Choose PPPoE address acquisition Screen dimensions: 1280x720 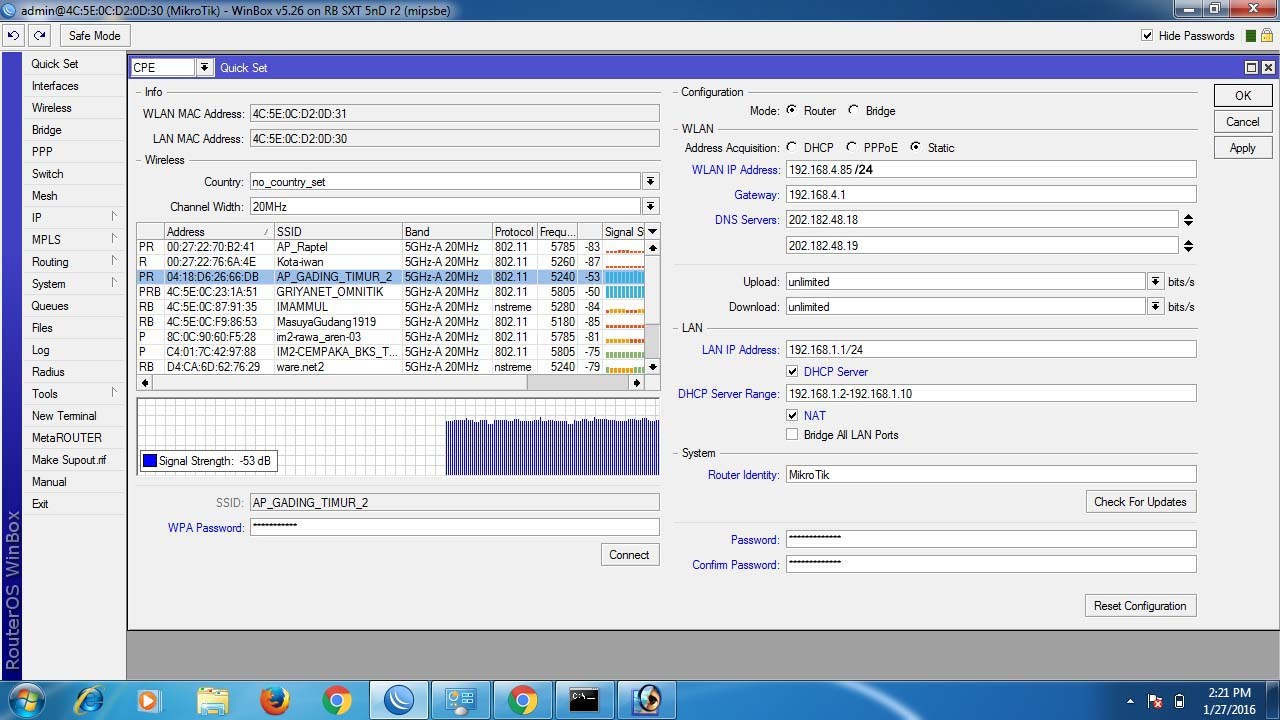tap(852, 147)
